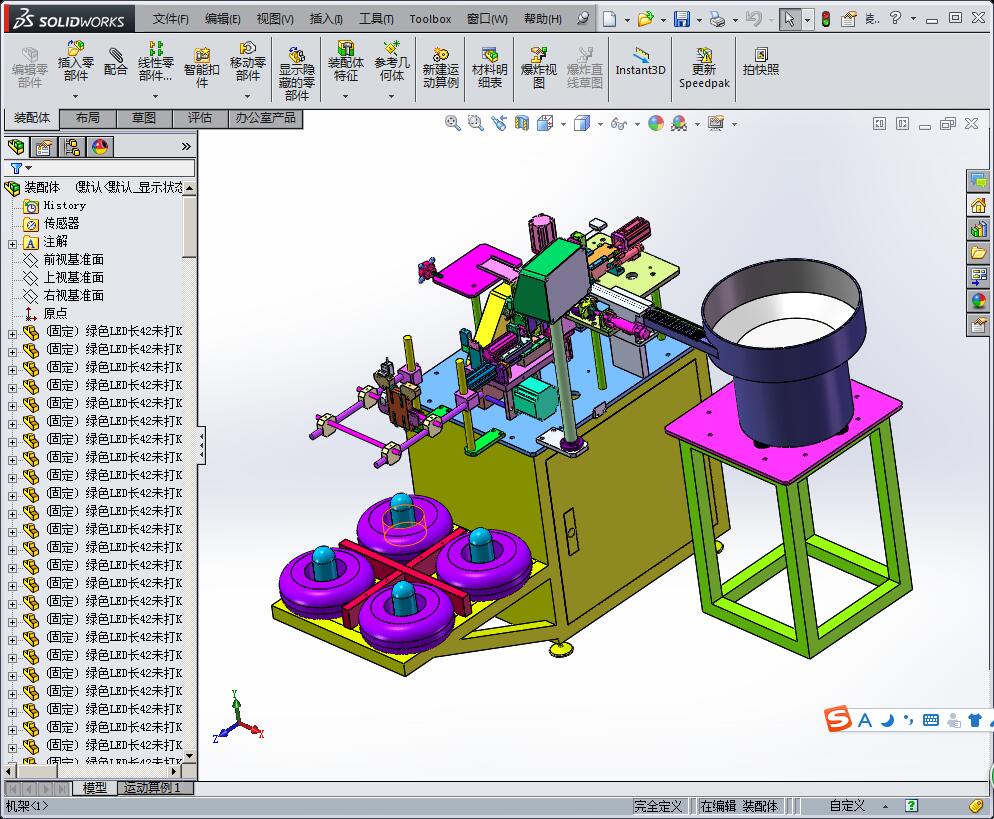Switch to the 评估 tab
Image resolution: width=994 pixels, height=819 pixels.
[x=200, y=118]
